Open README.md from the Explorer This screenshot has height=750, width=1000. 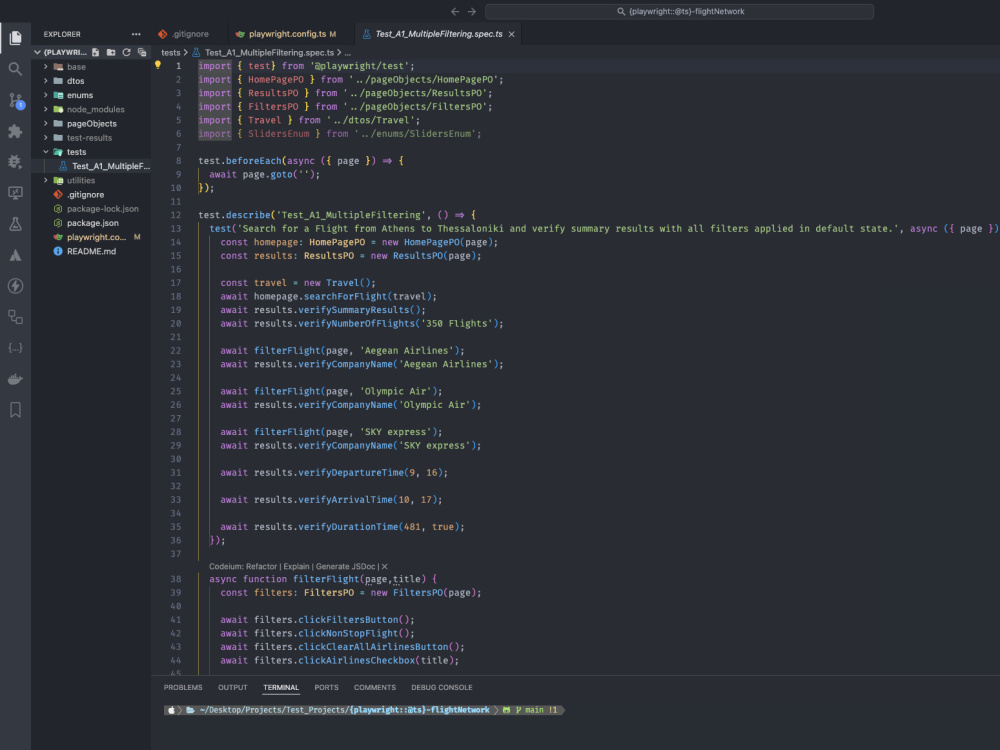tap(91, 251)
